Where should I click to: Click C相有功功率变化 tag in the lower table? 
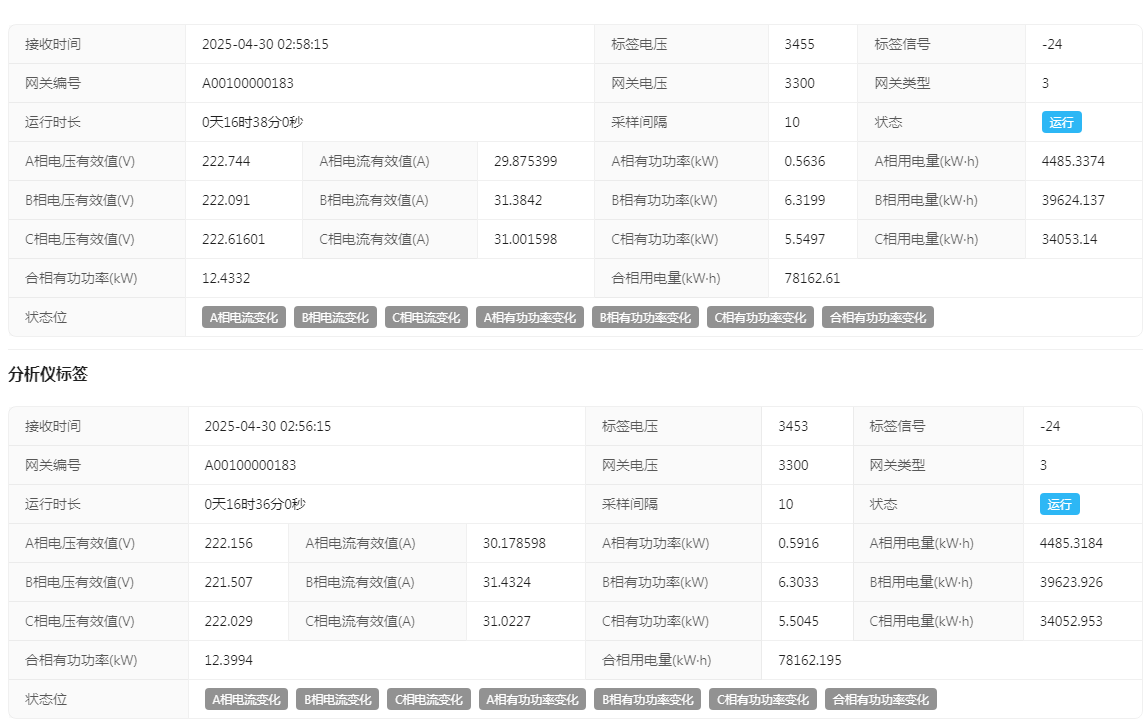[762, 700]
